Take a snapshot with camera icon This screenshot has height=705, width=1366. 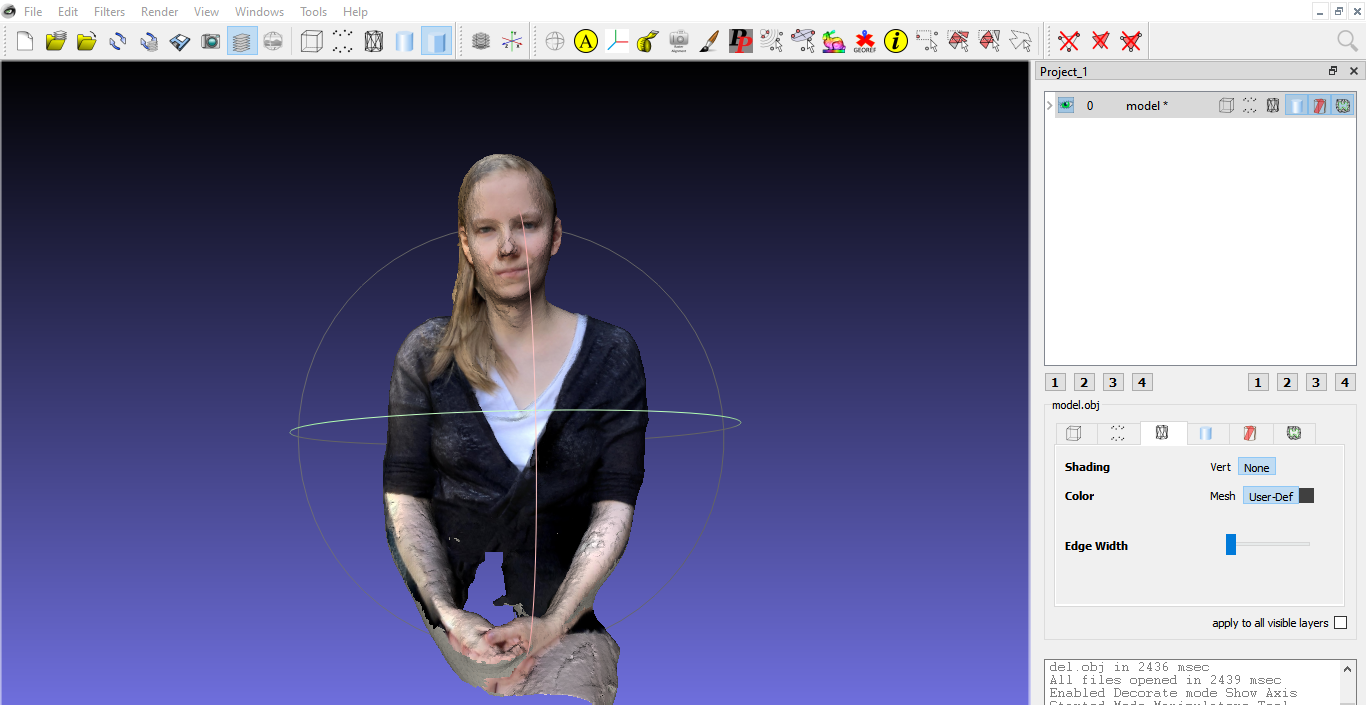click(211, 41)
